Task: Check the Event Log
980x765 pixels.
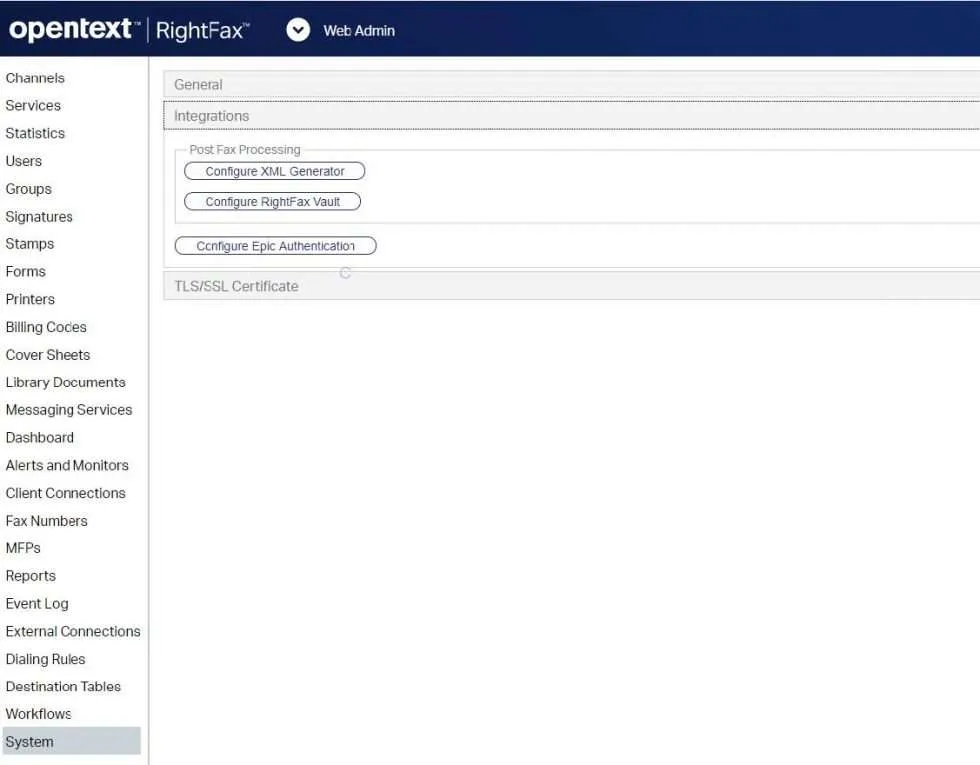Action: 37,603
